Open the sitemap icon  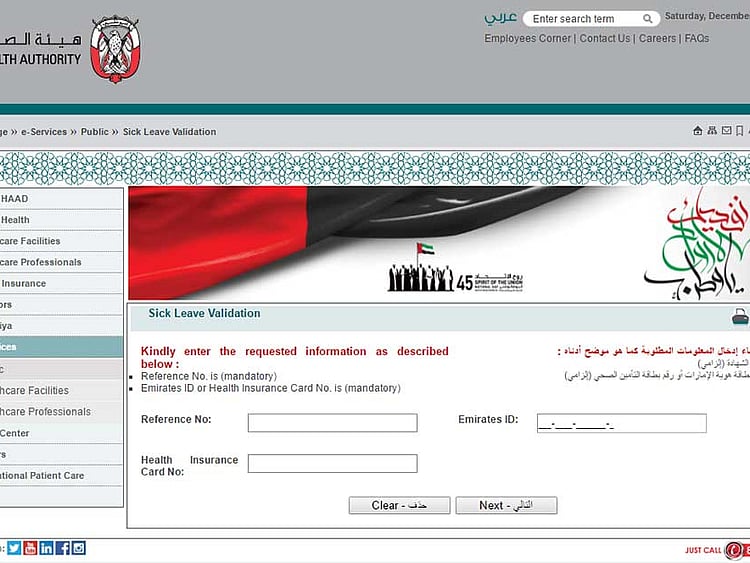point(712,131)
